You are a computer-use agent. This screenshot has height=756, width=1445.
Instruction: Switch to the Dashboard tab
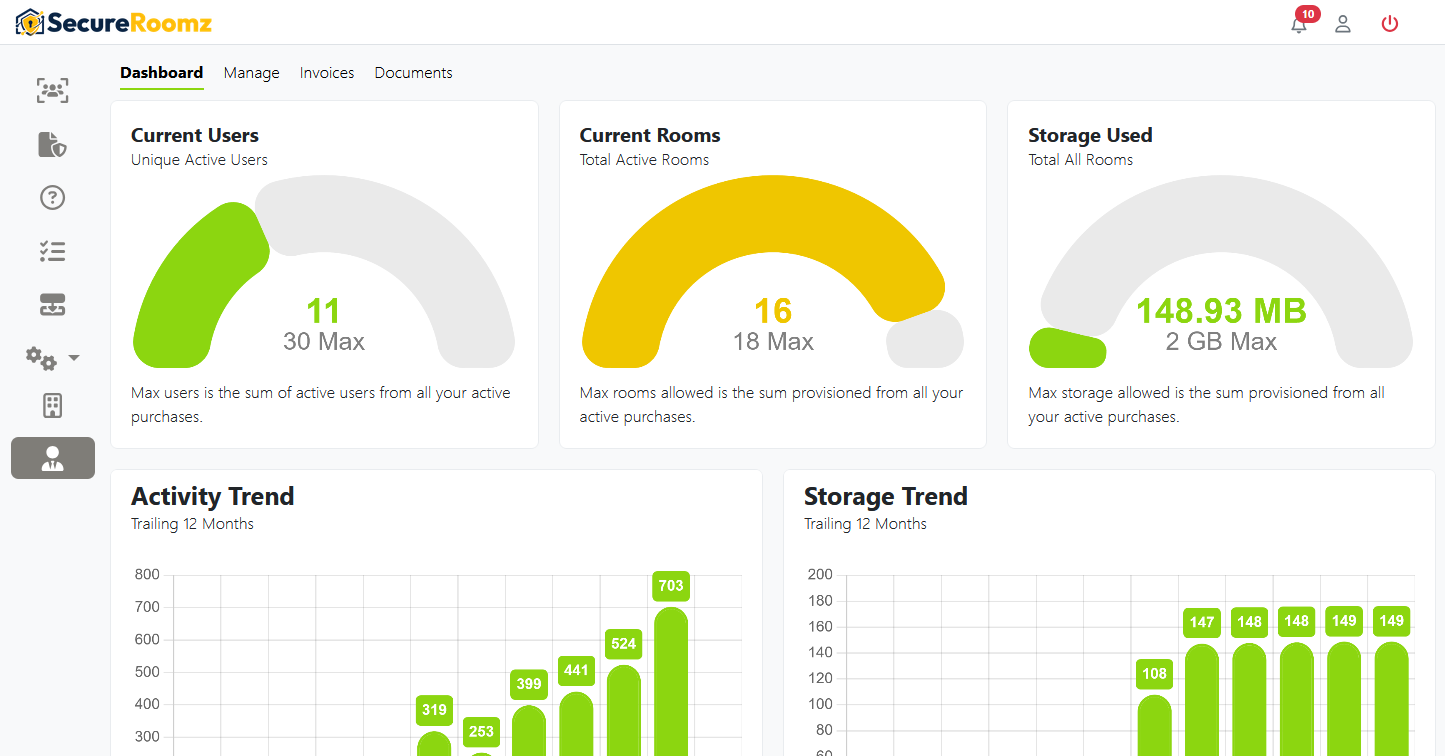click(162, 73)
